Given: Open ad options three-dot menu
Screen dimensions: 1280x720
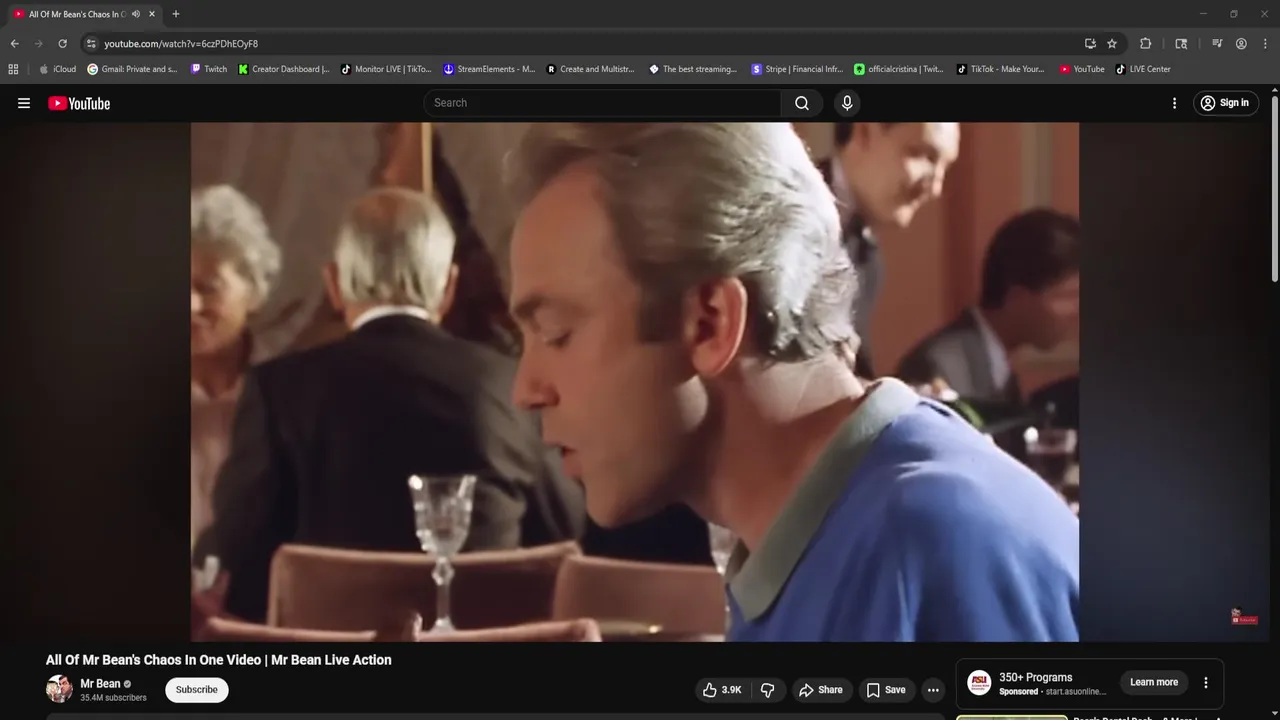Looking at the screenshot, I should 1205,682.
